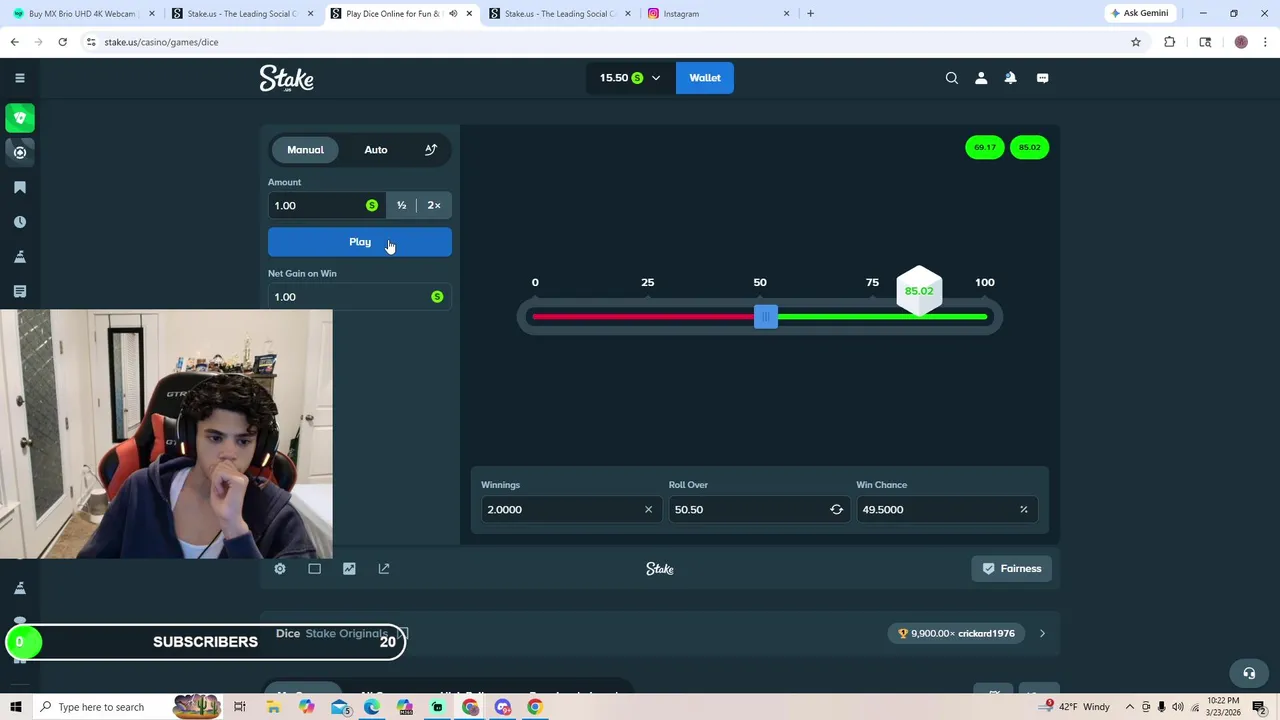This screenshot has width=1280, height=720.
Task: Open the green Casino cards icon
Action: pyautogui.click(x=19, y=118)
